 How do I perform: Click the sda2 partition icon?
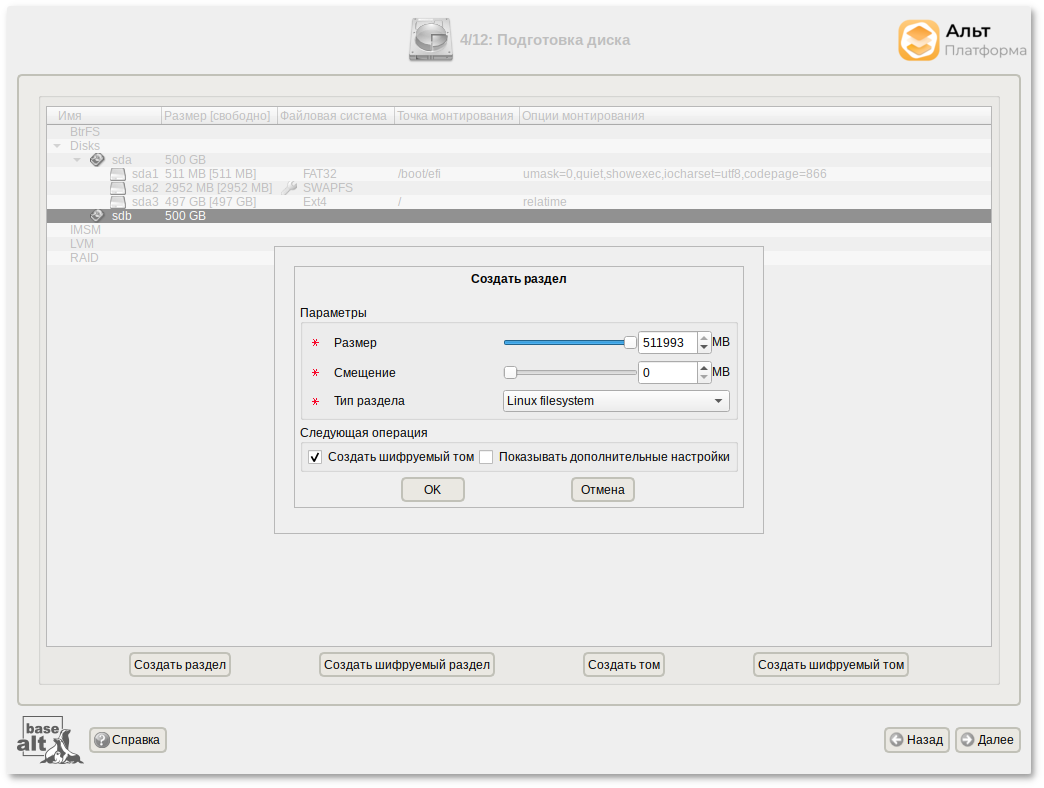point(118,188)
